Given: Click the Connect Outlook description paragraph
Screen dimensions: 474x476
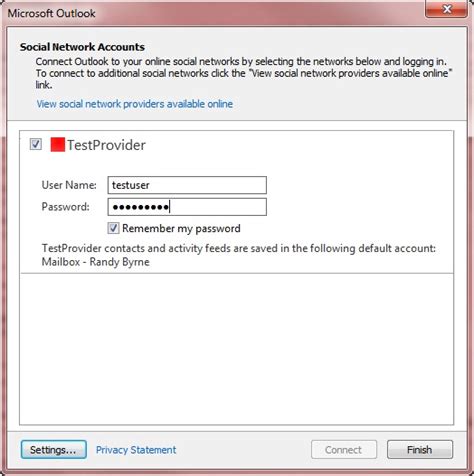Looking at the screenshot, I should pos(243,73).
